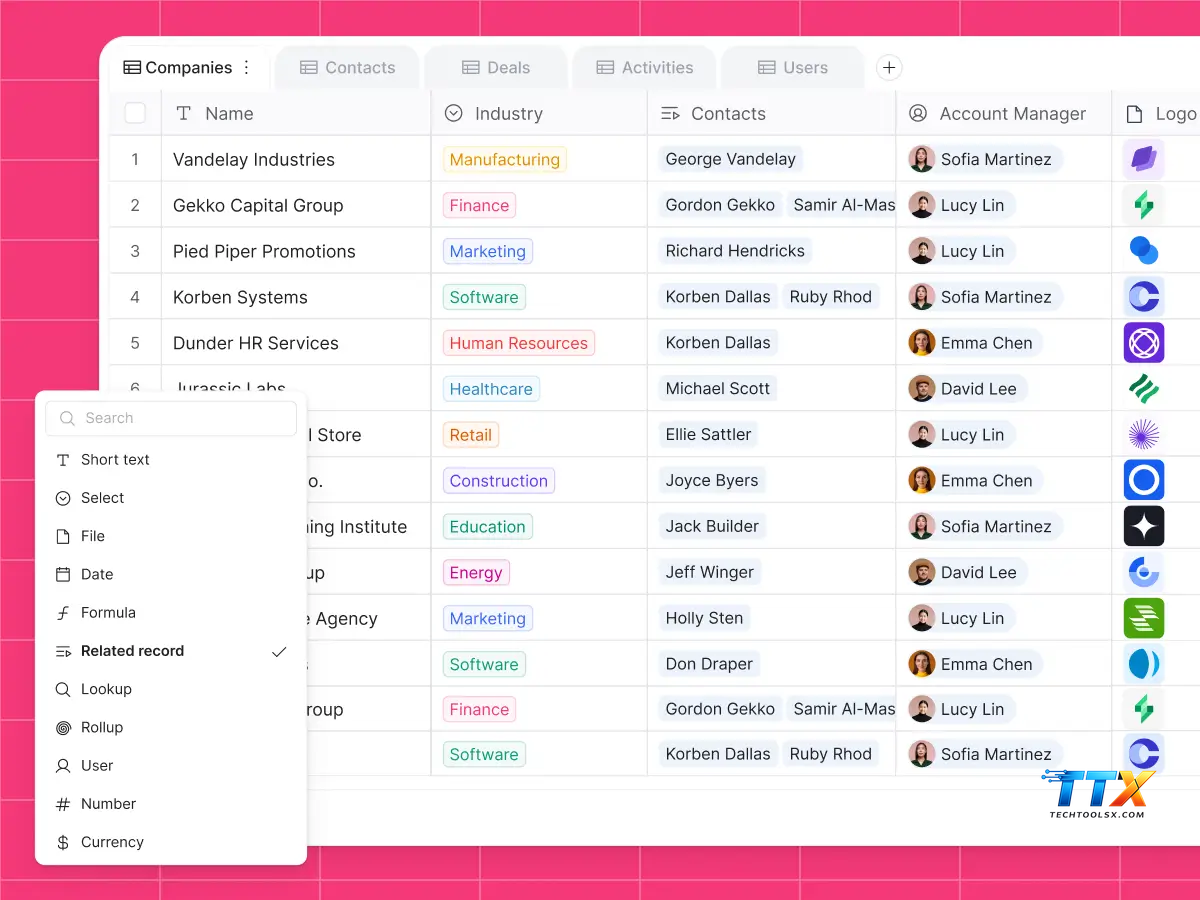Open the Contacts column header

click(772, 114)
